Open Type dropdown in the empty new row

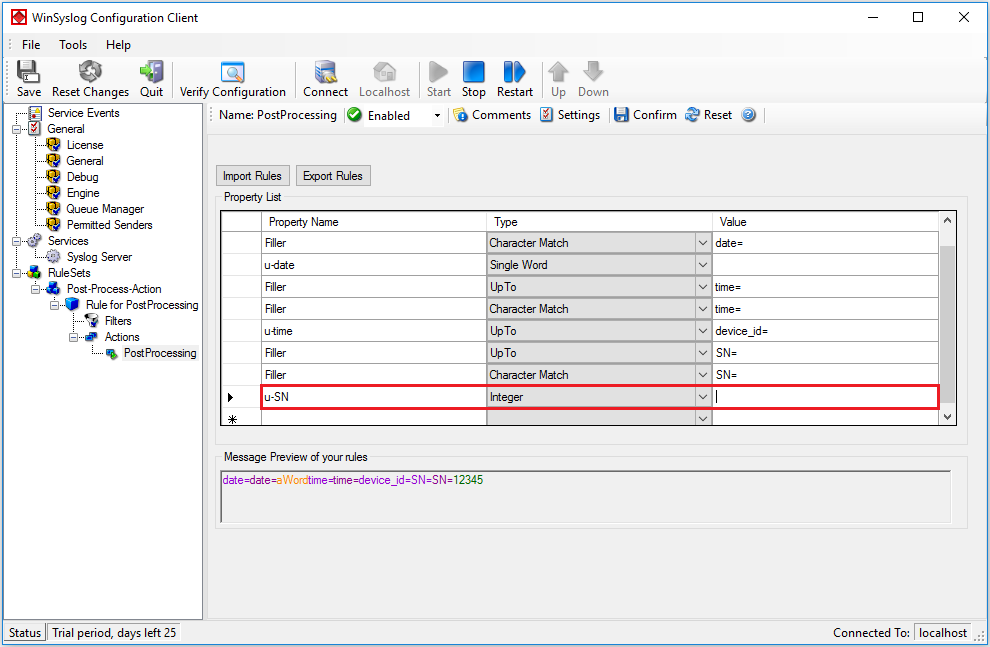[x=703, y=418]
